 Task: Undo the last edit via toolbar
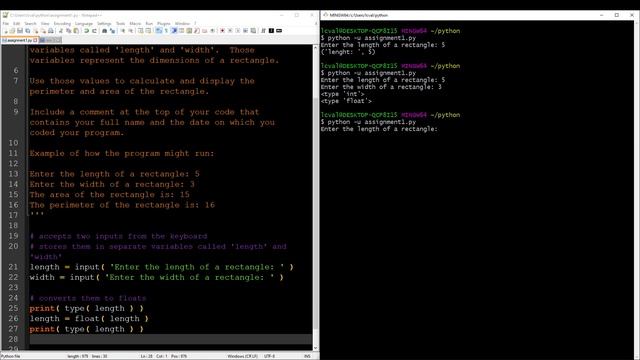coord(87,31)
